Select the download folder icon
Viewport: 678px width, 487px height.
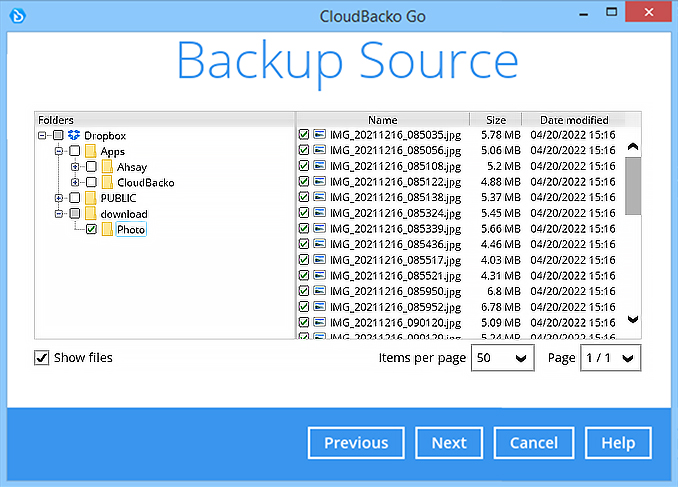91,214
